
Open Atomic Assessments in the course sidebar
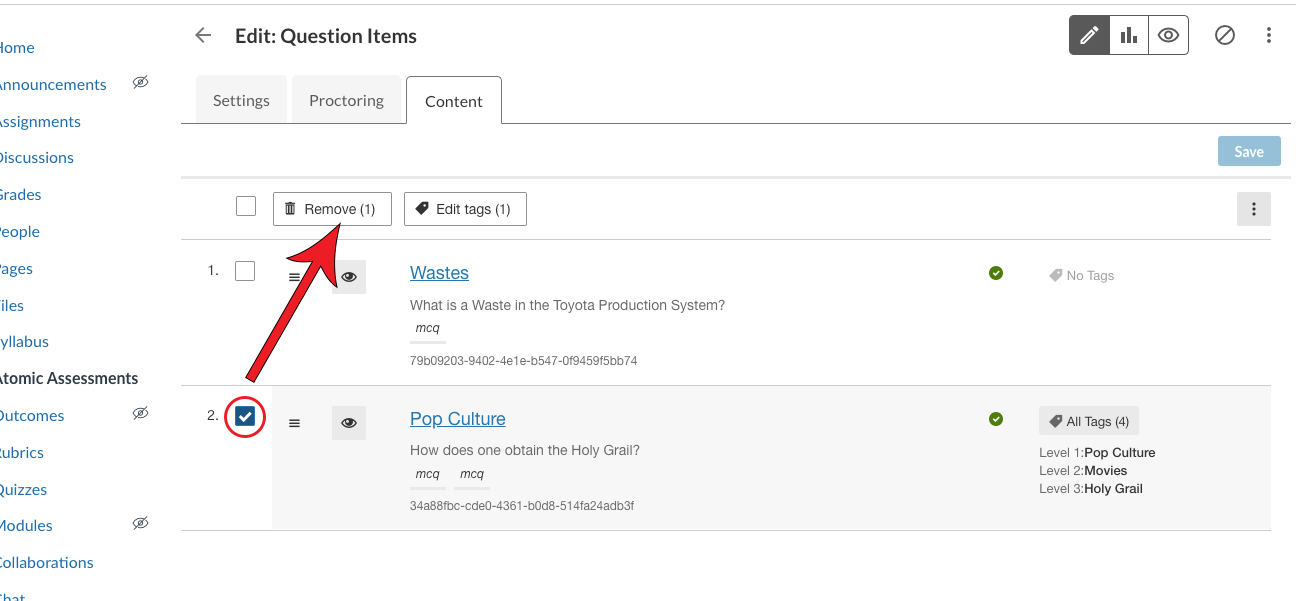[69, 378]
